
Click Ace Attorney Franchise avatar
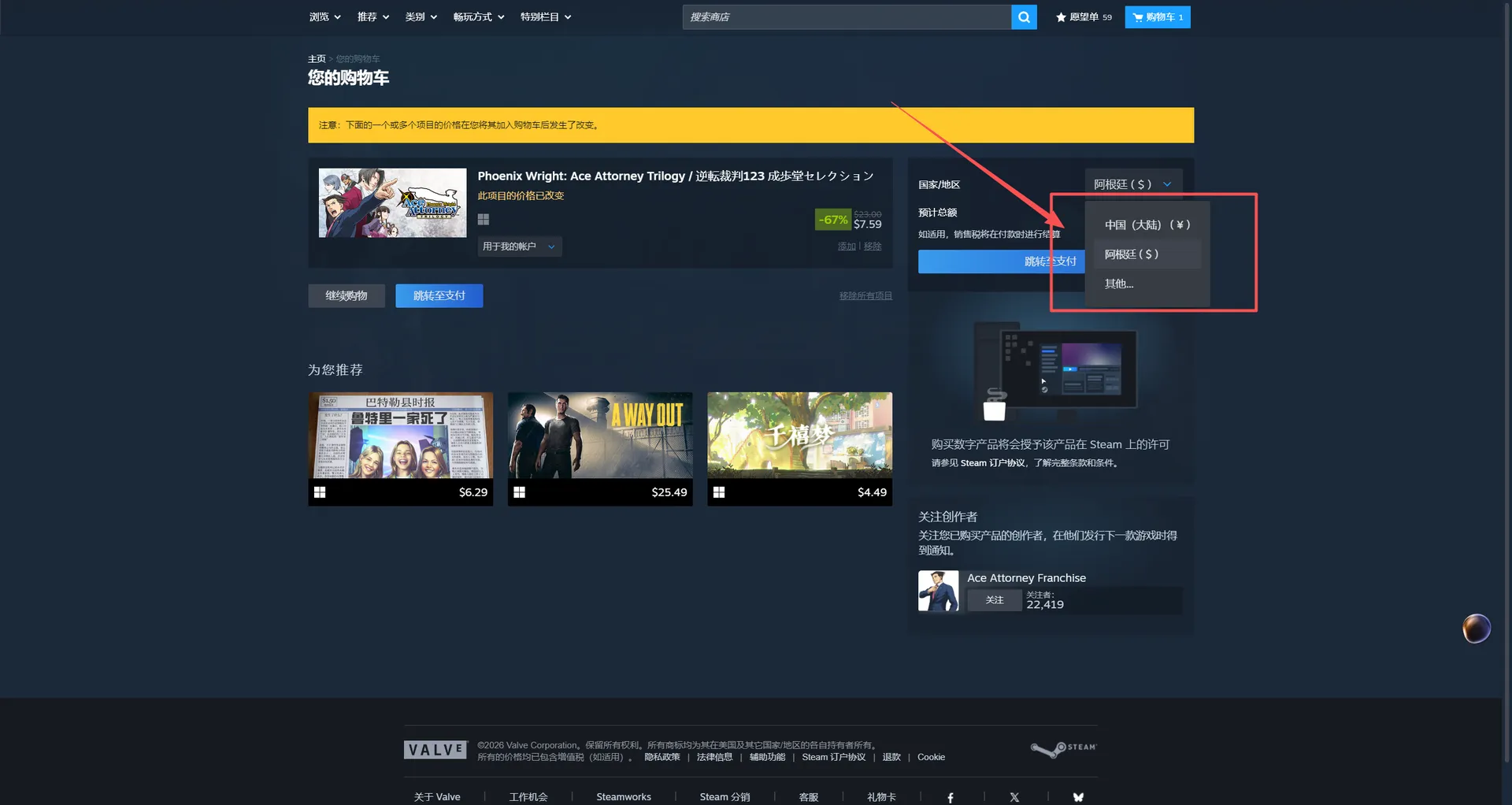(x=938, y=591)
